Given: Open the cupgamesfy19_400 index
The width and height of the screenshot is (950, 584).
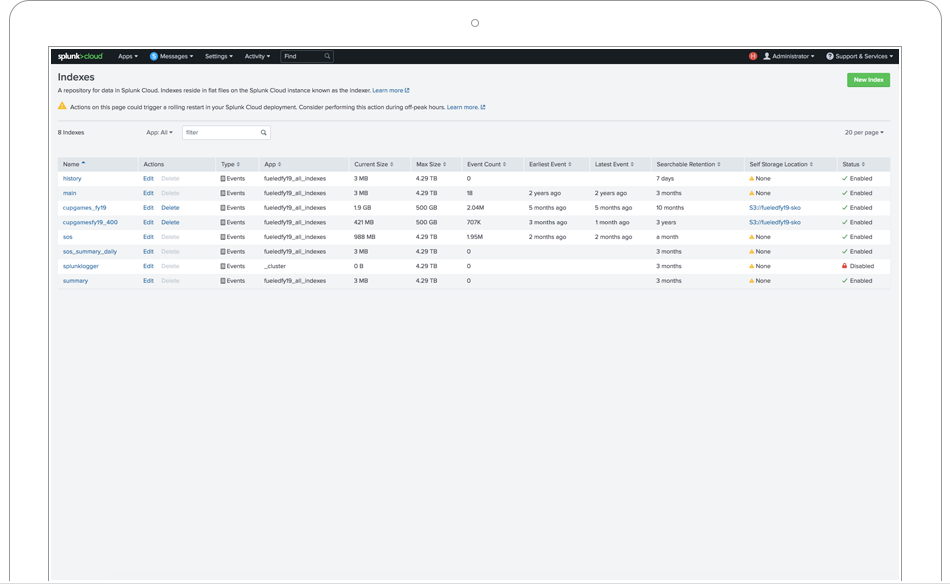Looking at the screenshot, I should (x=90, y=222).
